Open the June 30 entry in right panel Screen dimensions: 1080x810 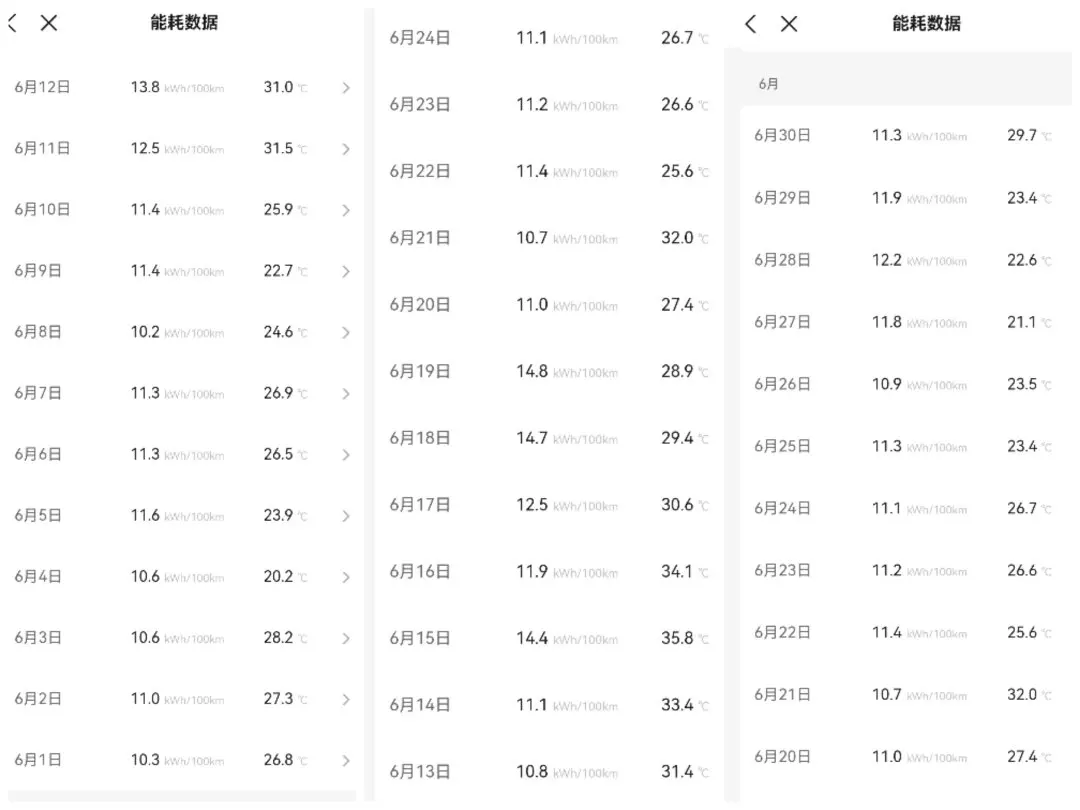905,136
